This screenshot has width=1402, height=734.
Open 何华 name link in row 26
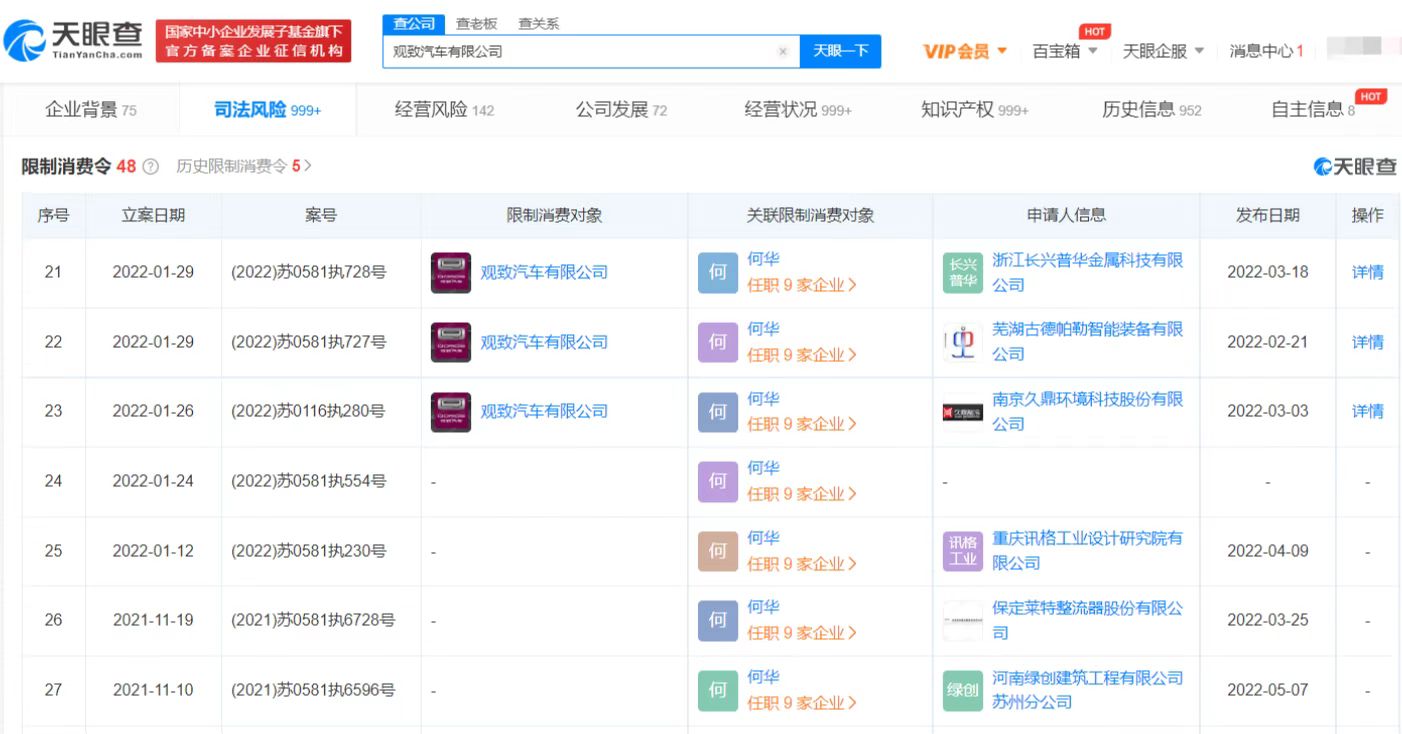[x=763, y=607]
